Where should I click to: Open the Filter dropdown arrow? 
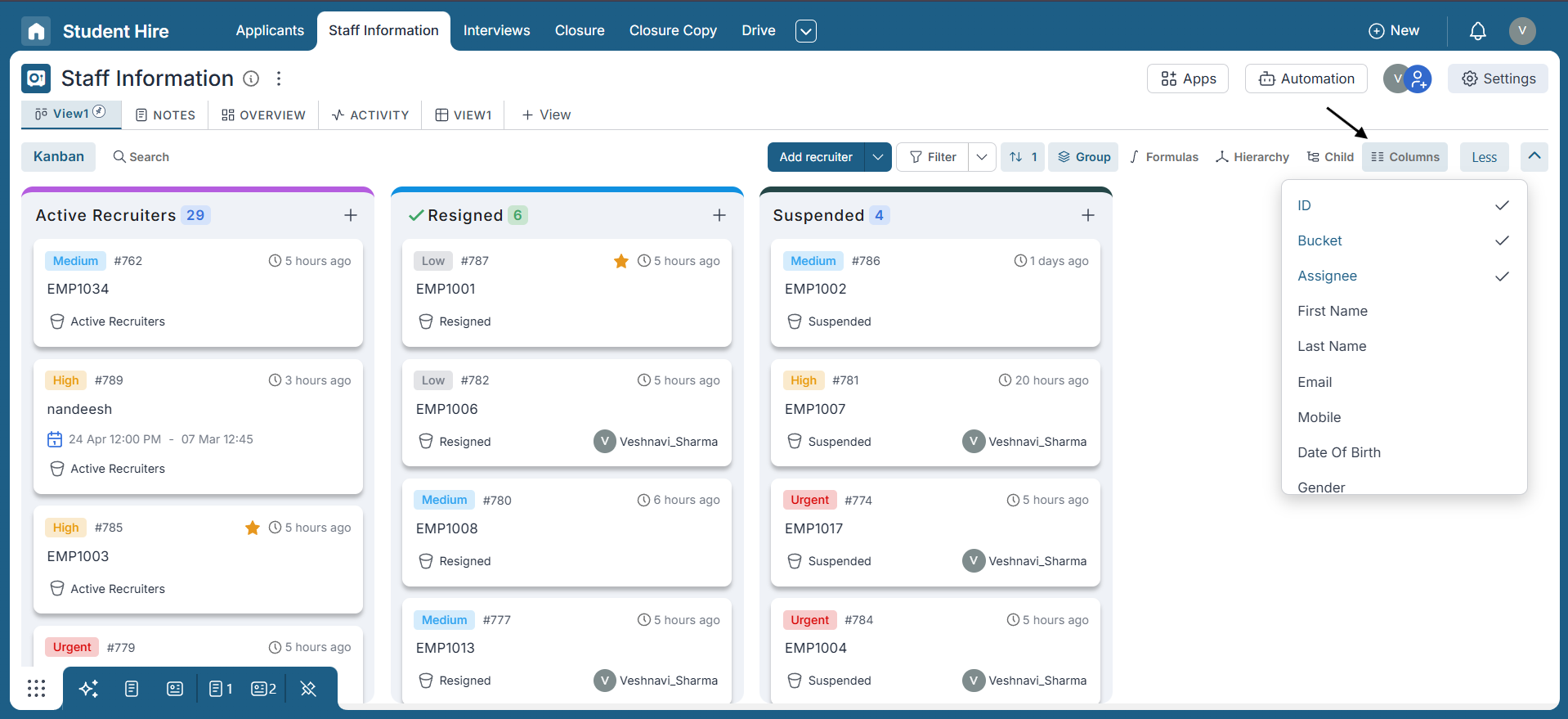tap(982, 157)
